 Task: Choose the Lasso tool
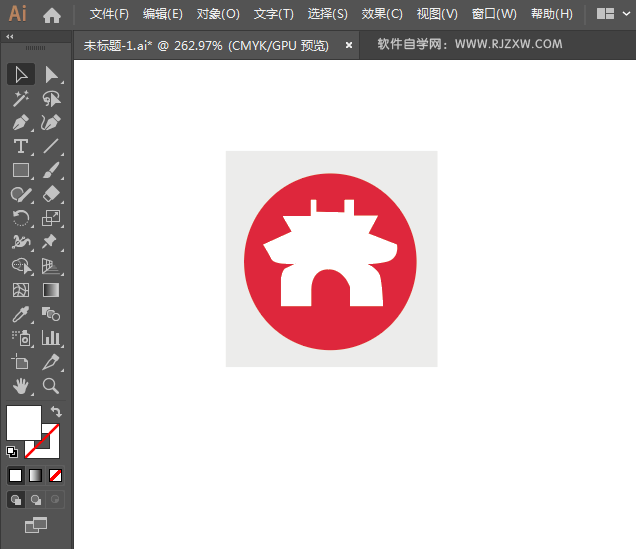coord(51,99)
